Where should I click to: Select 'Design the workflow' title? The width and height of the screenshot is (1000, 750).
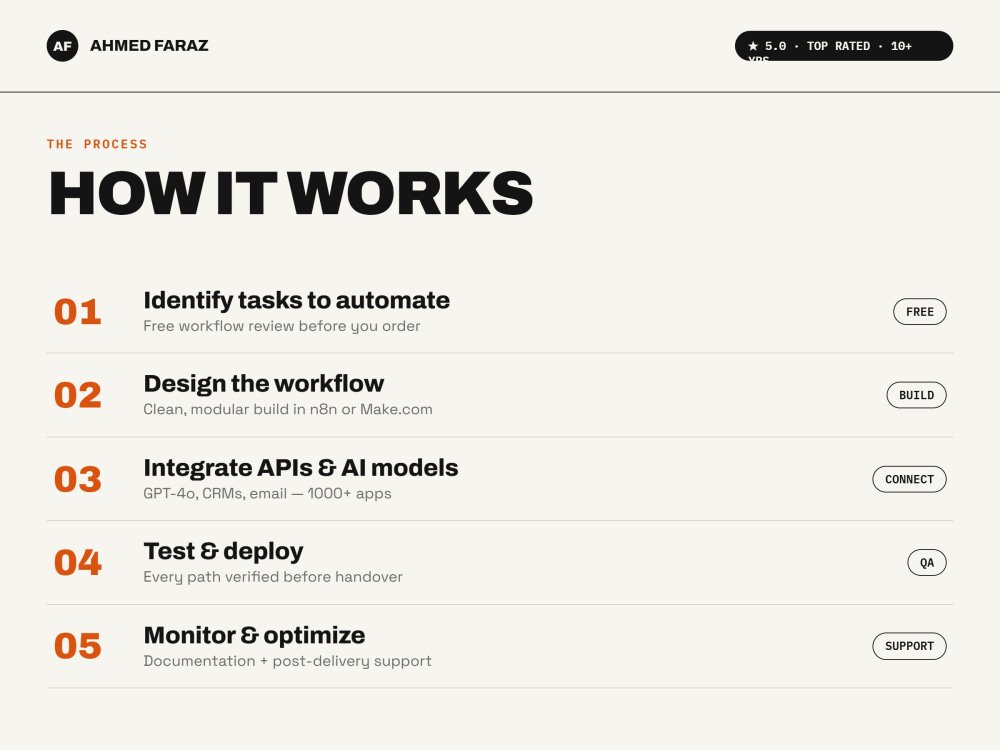[x=263, y=384]
